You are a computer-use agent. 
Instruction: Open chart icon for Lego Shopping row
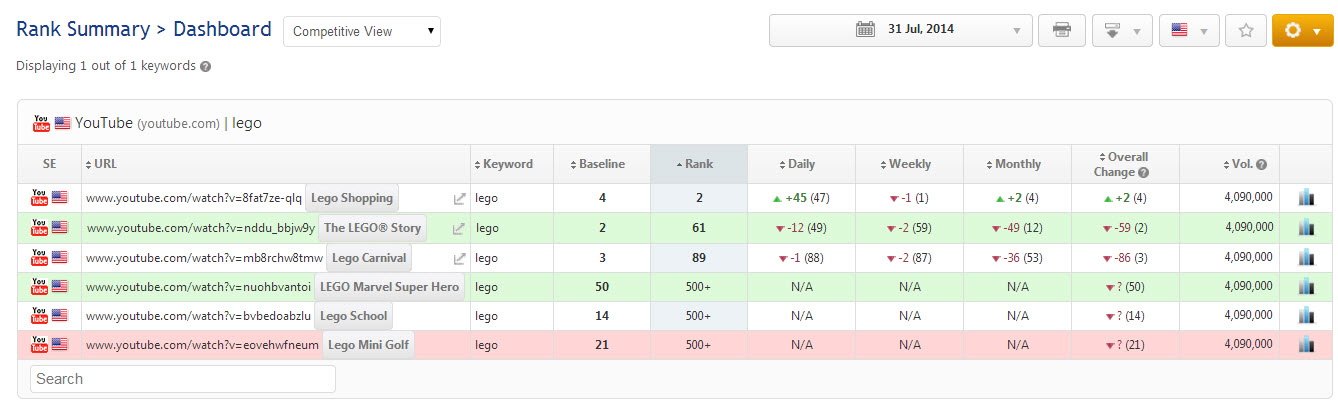[1305, 198]
